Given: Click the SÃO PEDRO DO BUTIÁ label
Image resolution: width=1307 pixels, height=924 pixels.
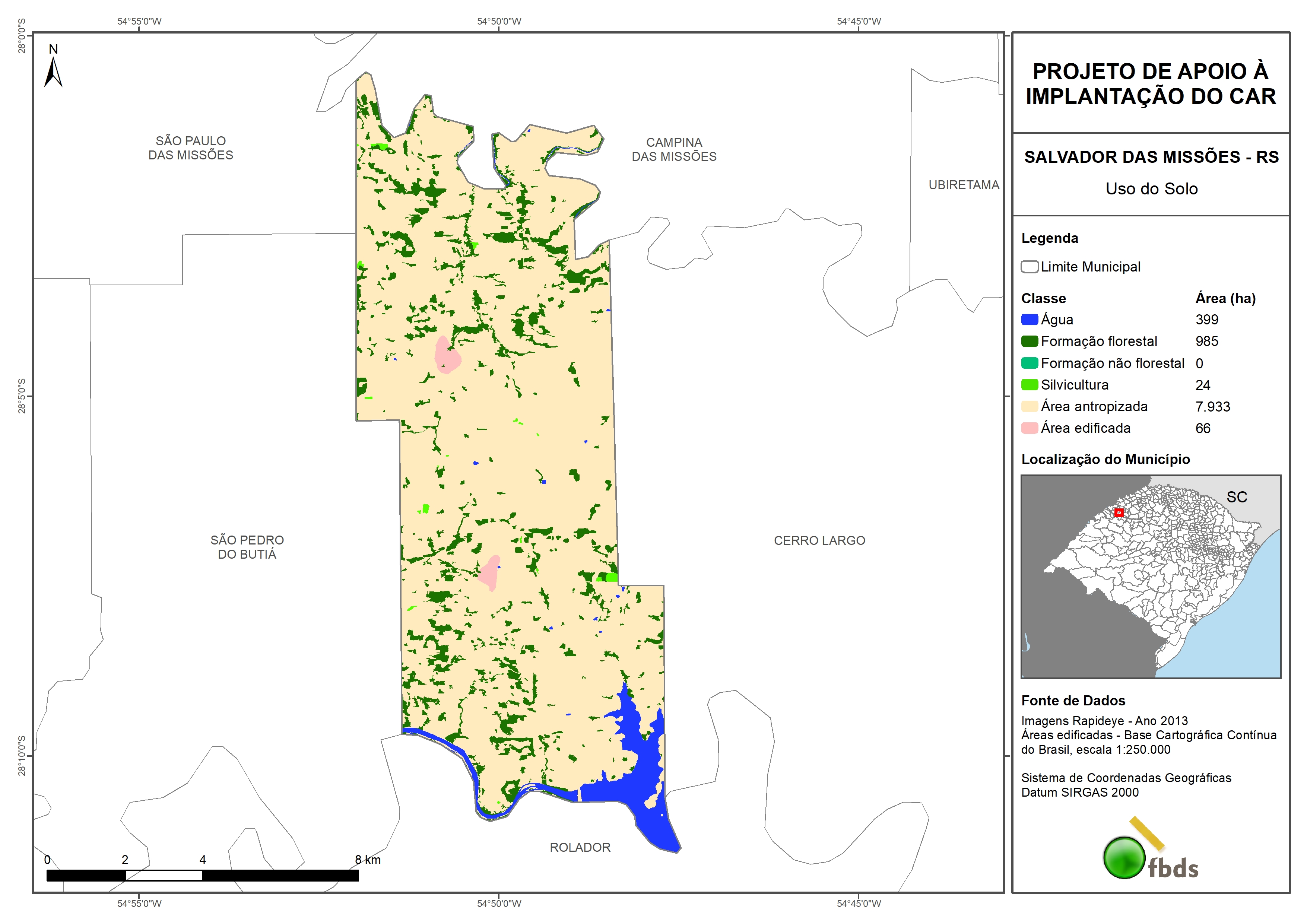Looking at the screenshot, I should [247, 547].
